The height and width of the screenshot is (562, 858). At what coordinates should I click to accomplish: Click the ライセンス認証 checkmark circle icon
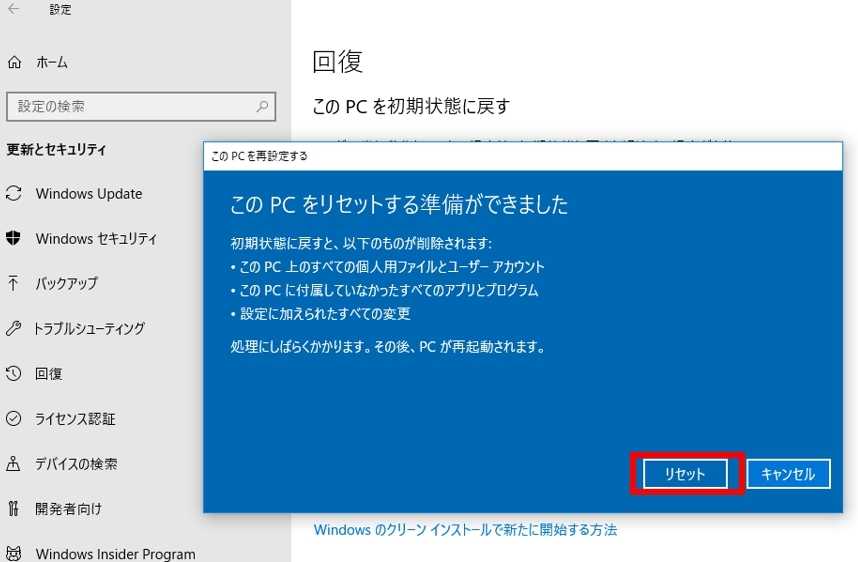(14, 419)
